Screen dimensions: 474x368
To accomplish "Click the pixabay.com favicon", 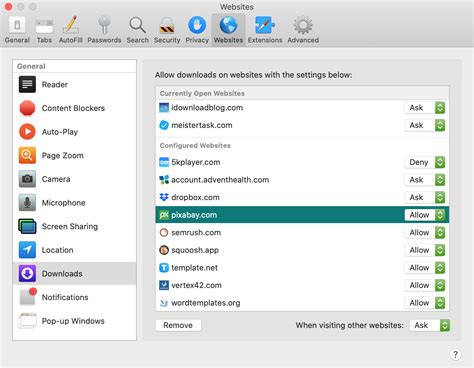I will [164, 215].
